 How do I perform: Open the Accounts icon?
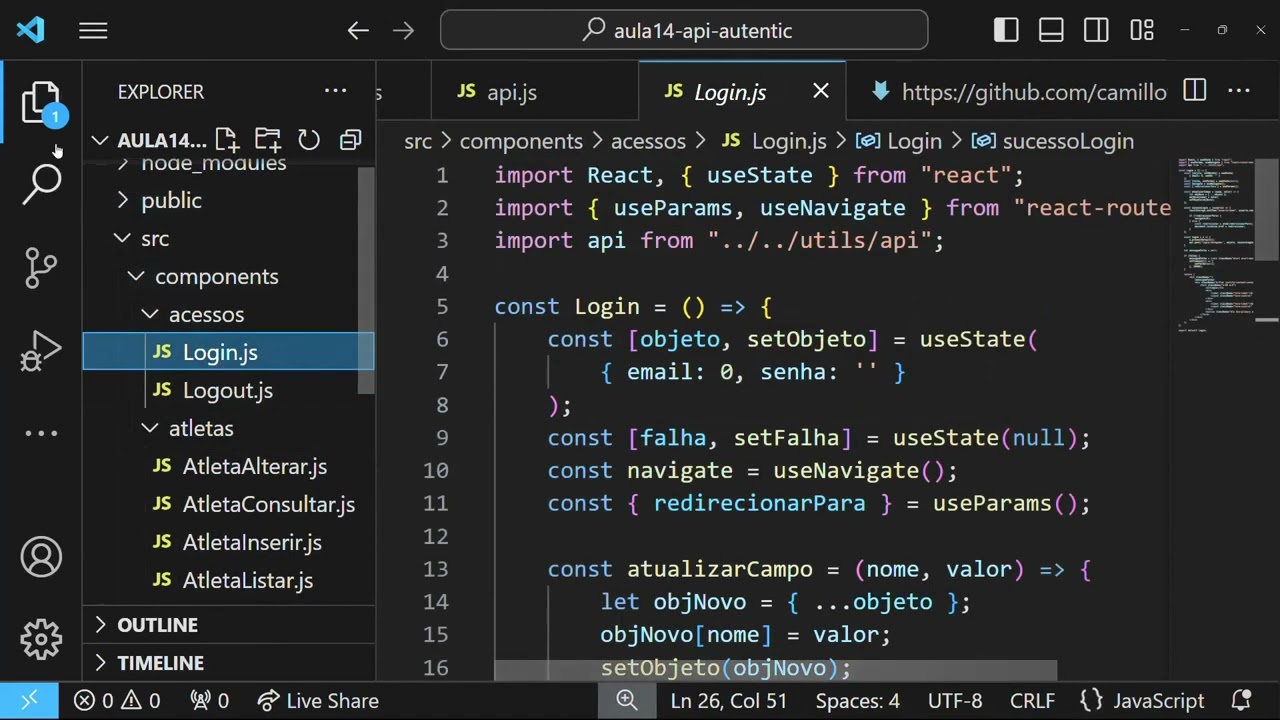tap(41, 557)
